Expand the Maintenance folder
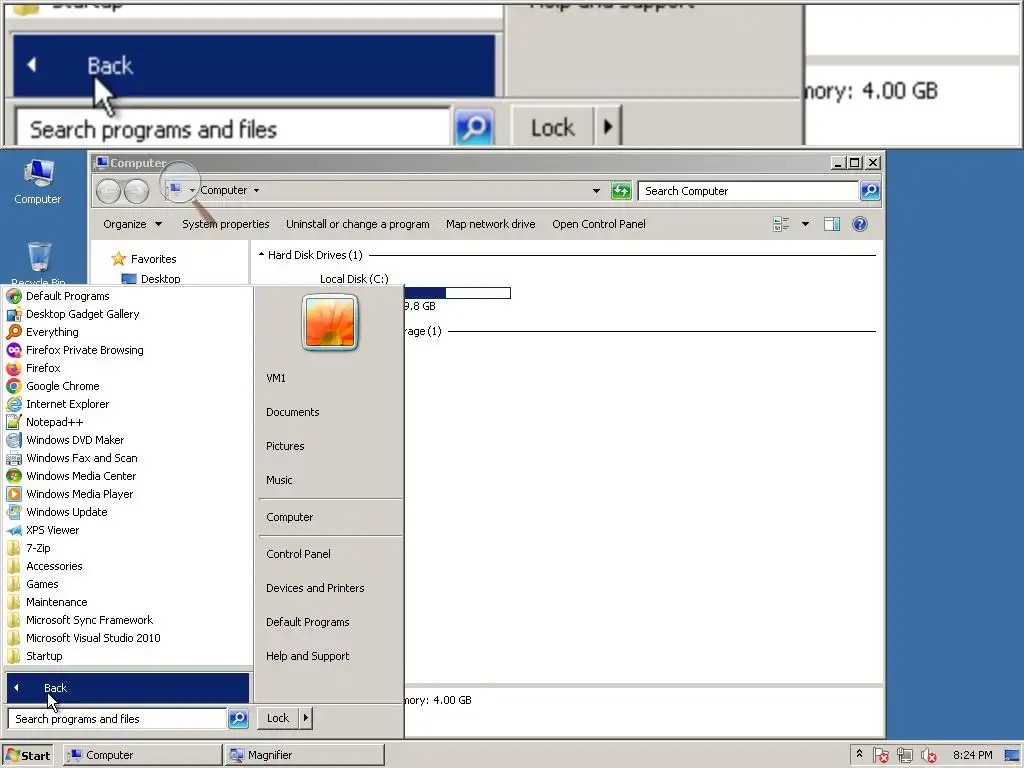This screenshot has width=1024, height=768. click(x=128, y=602)
